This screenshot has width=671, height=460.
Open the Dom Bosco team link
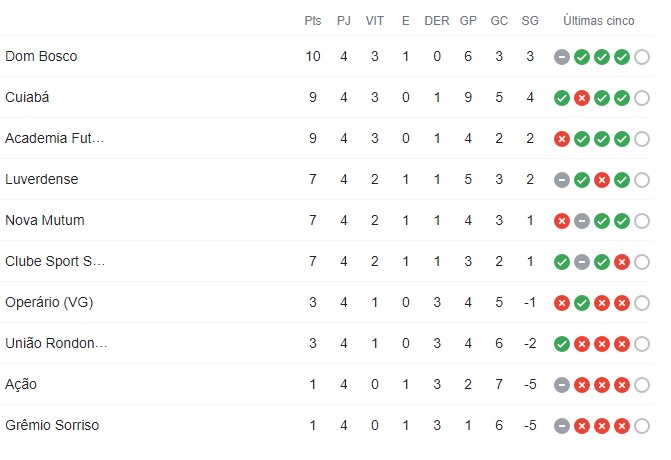pos(41,57)
